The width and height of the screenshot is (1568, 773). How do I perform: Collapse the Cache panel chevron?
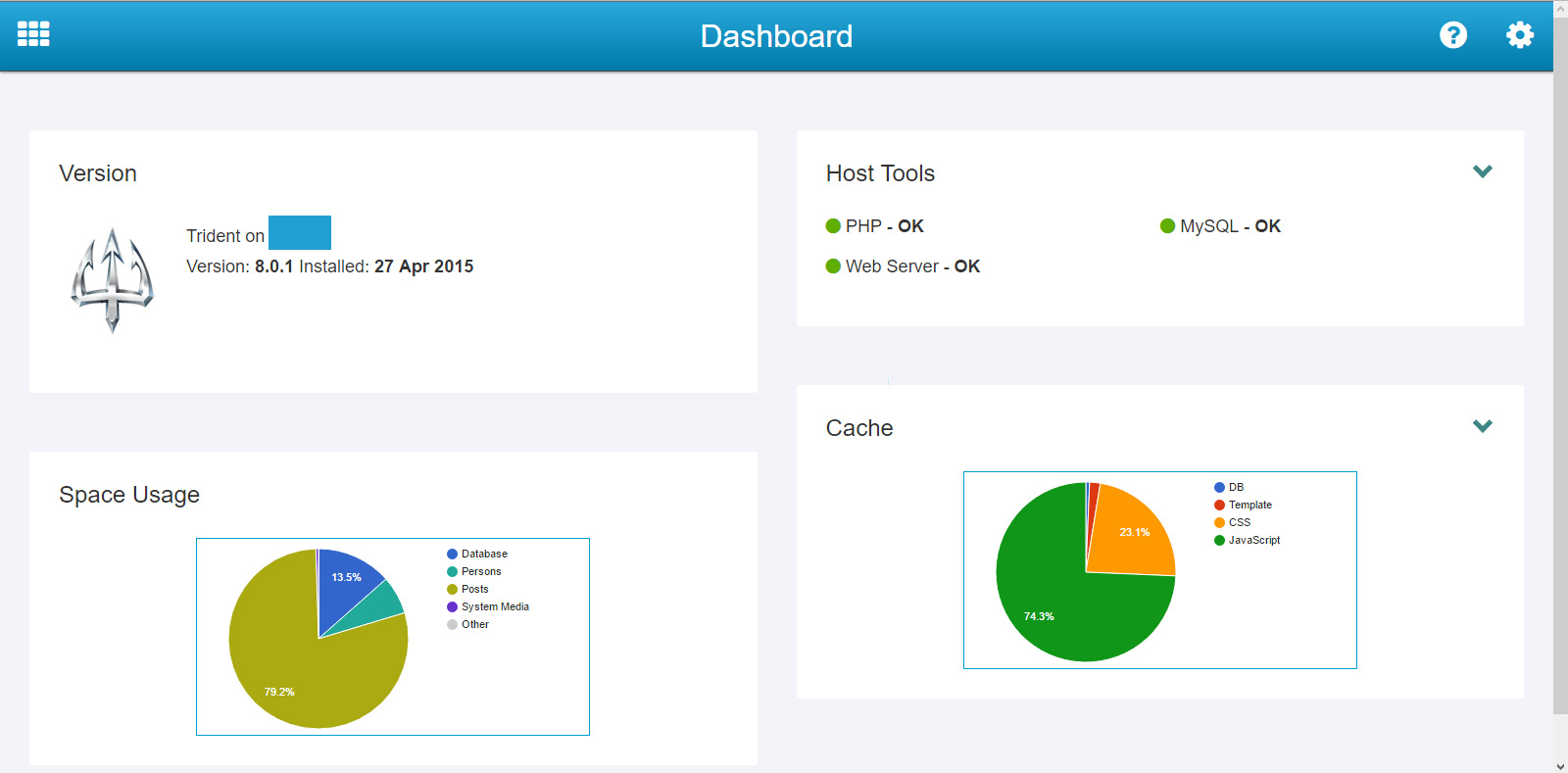[1482, 426]
